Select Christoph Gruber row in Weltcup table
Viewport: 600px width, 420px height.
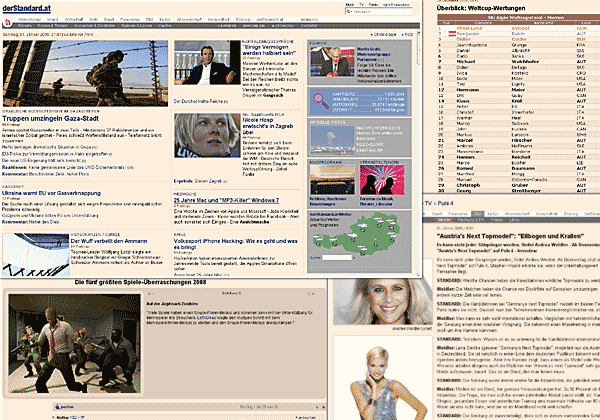pos(518,185)
